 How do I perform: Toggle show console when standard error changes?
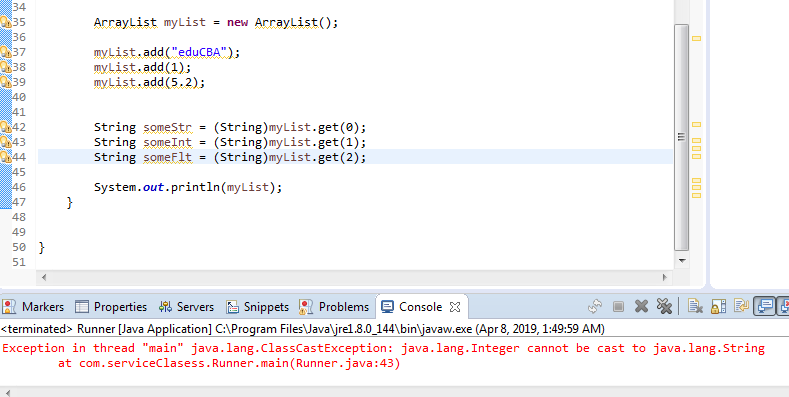click(x=783, y=306)
